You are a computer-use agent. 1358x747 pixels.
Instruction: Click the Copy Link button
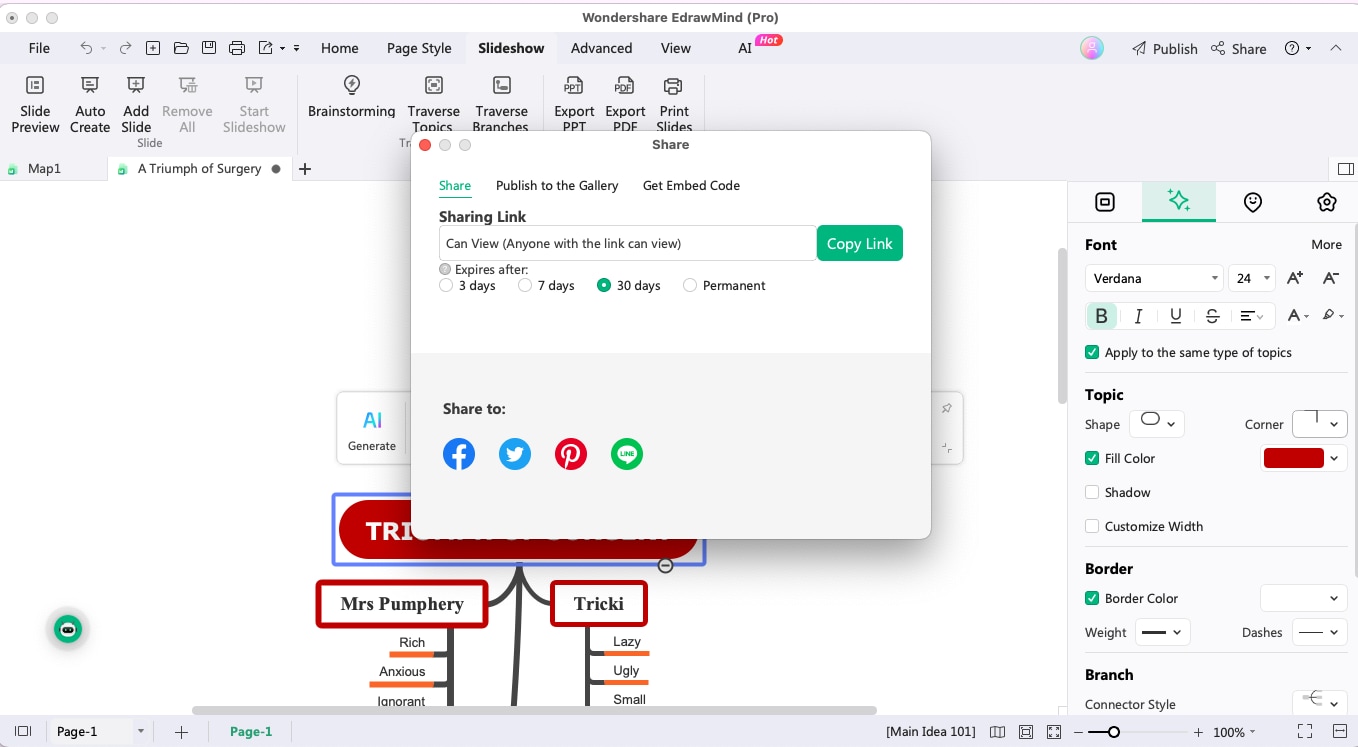tap(860, 243)
